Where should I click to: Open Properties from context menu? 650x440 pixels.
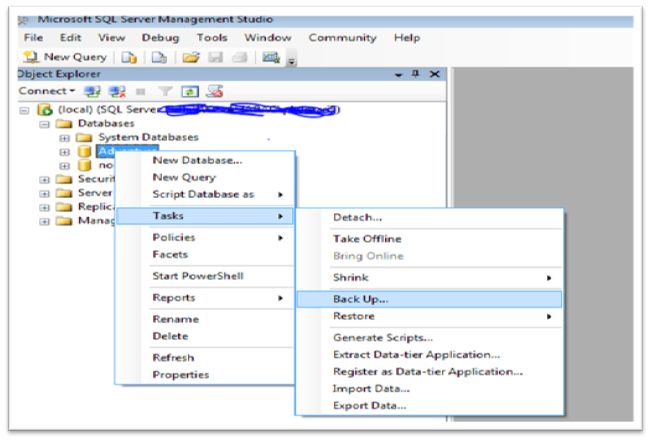pyautogui.click(x=181, y=374)
